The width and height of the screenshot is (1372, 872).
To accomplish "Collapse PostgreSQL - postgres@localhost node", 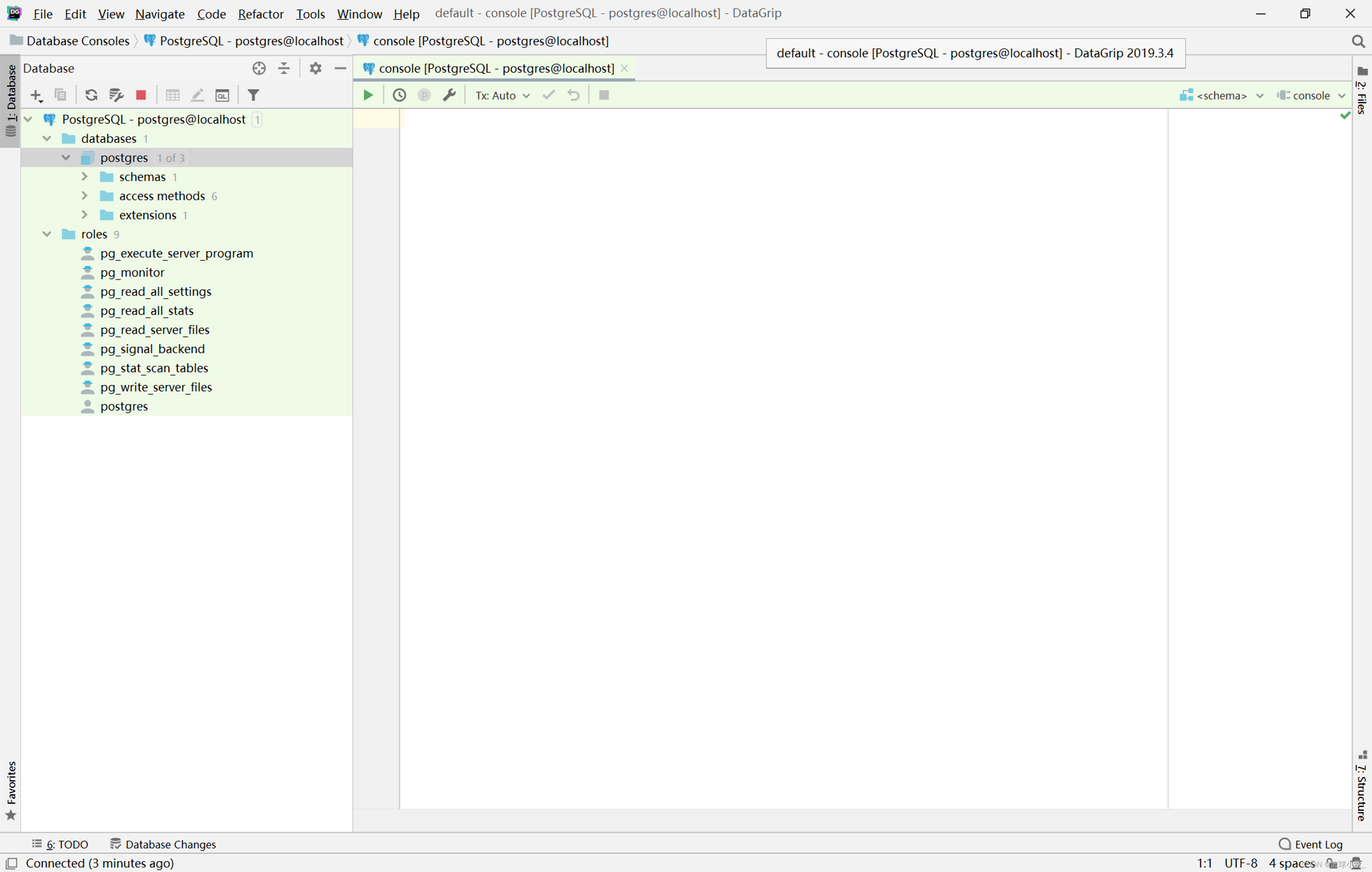I will (x=28, y=120).
